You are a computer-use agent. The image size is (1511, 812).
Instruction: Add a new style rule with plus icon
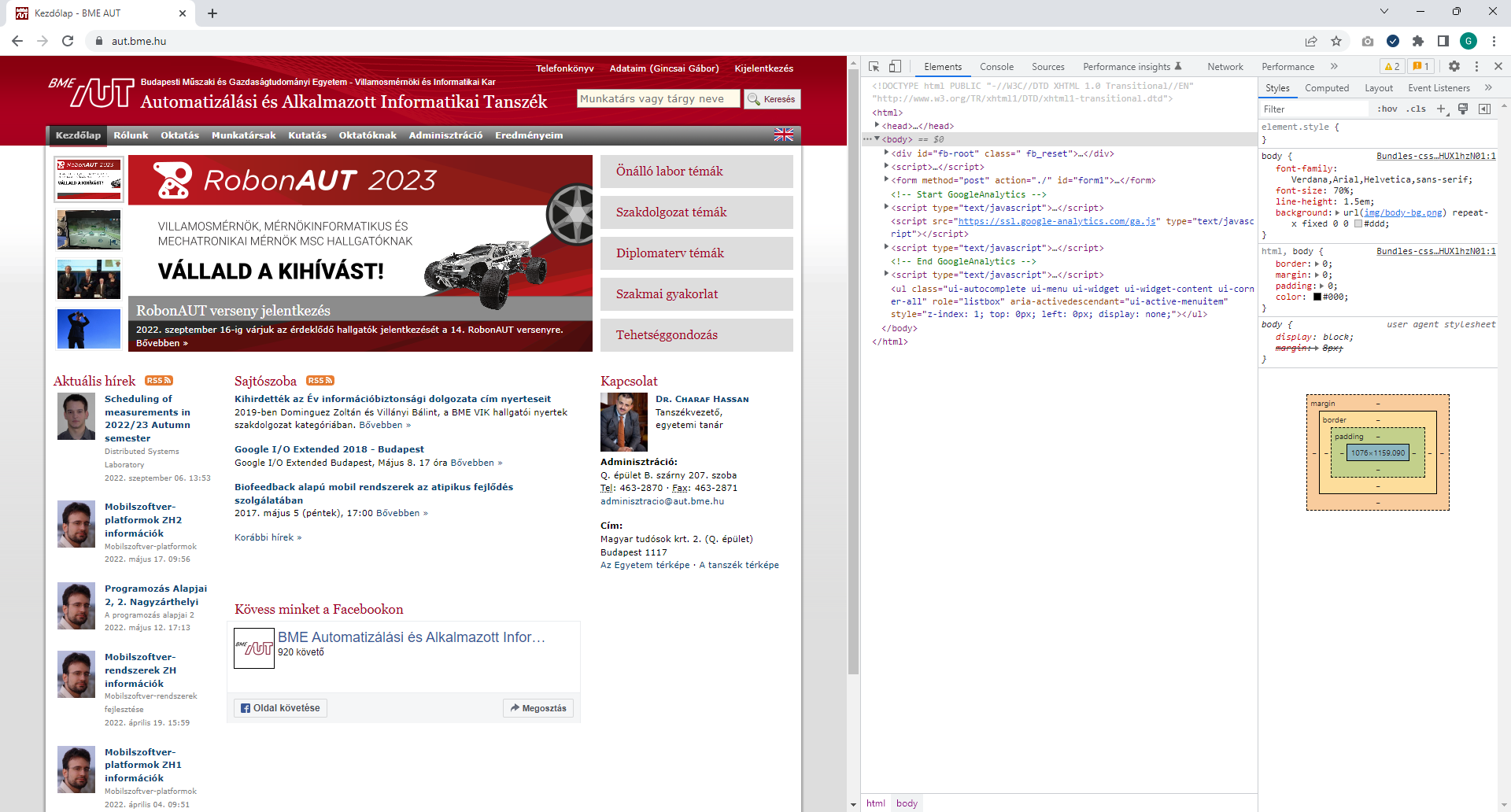tap(1441, 109)
